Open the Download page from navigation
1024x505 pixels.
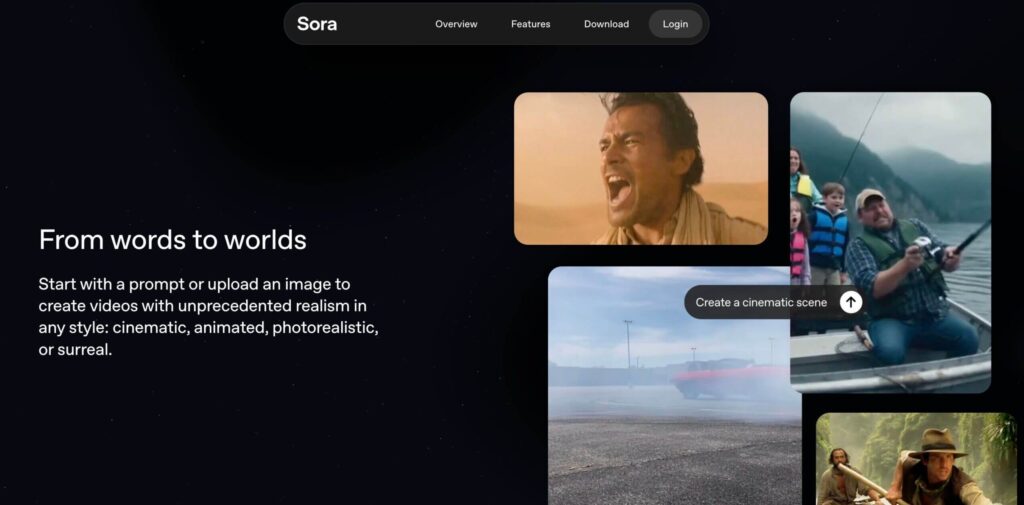(x=606, y=24)
